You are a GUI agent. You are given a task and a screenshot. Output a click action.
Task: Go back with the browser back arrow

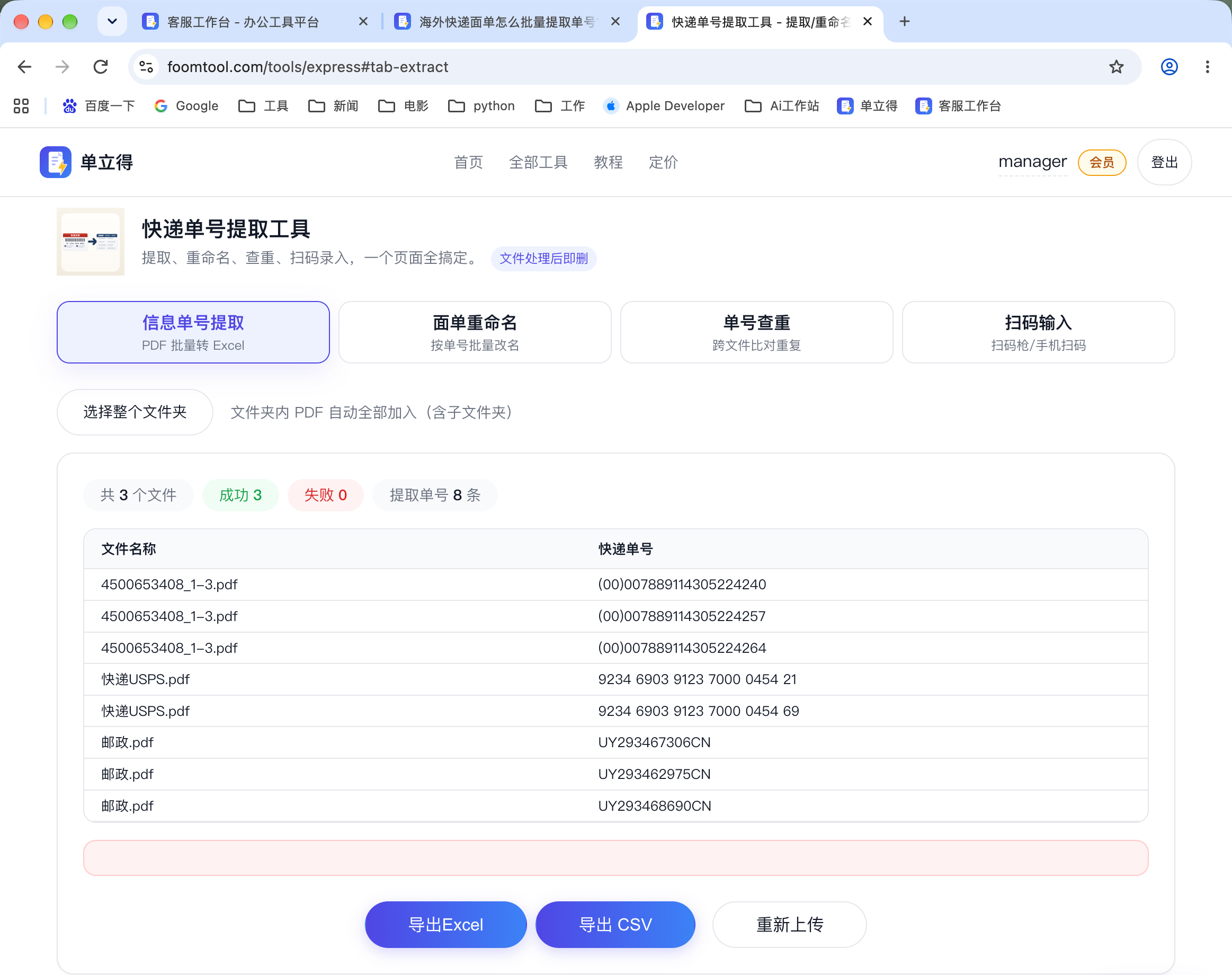24,67
